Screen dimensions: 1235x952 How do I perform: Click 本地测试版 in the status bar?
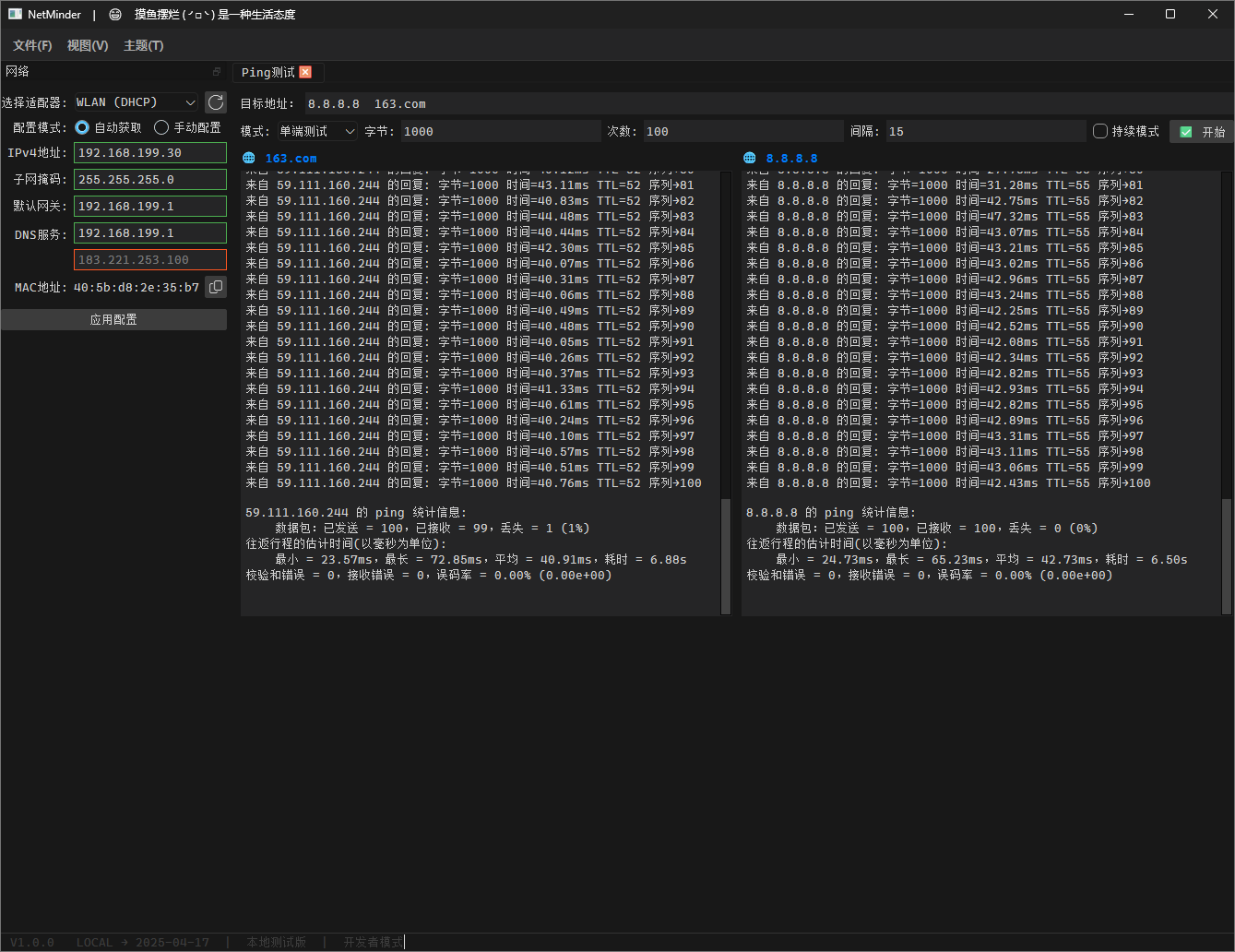(276, 942)
